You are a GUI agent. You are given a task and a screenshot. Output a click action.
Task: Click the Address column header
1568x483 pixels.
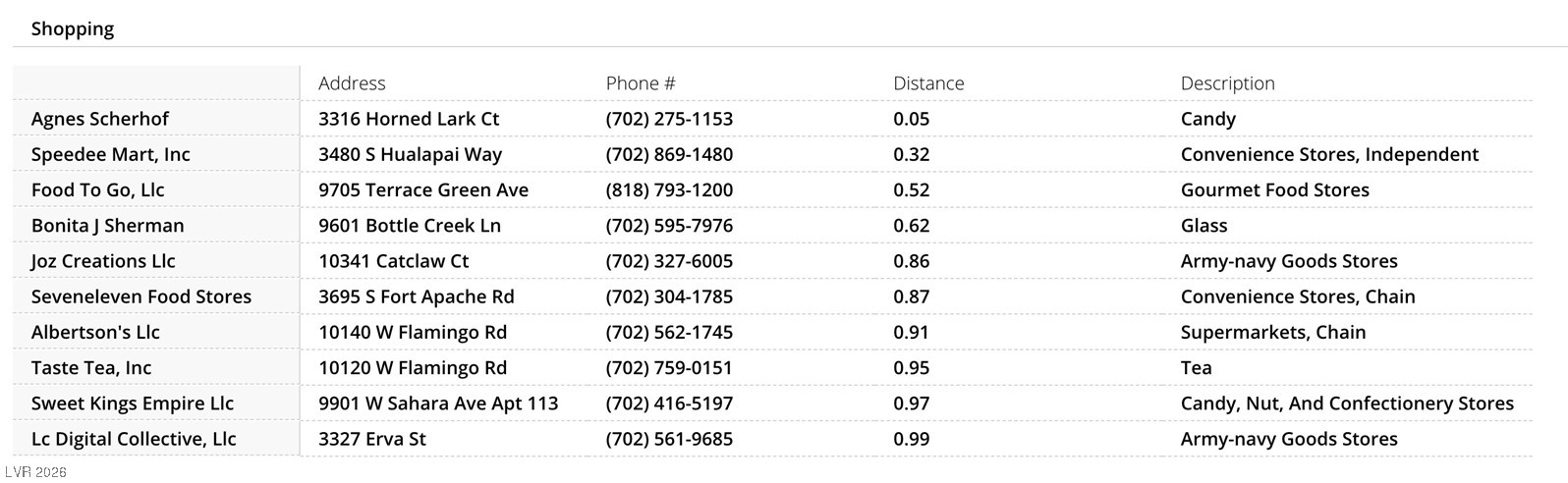pos(352,83)
